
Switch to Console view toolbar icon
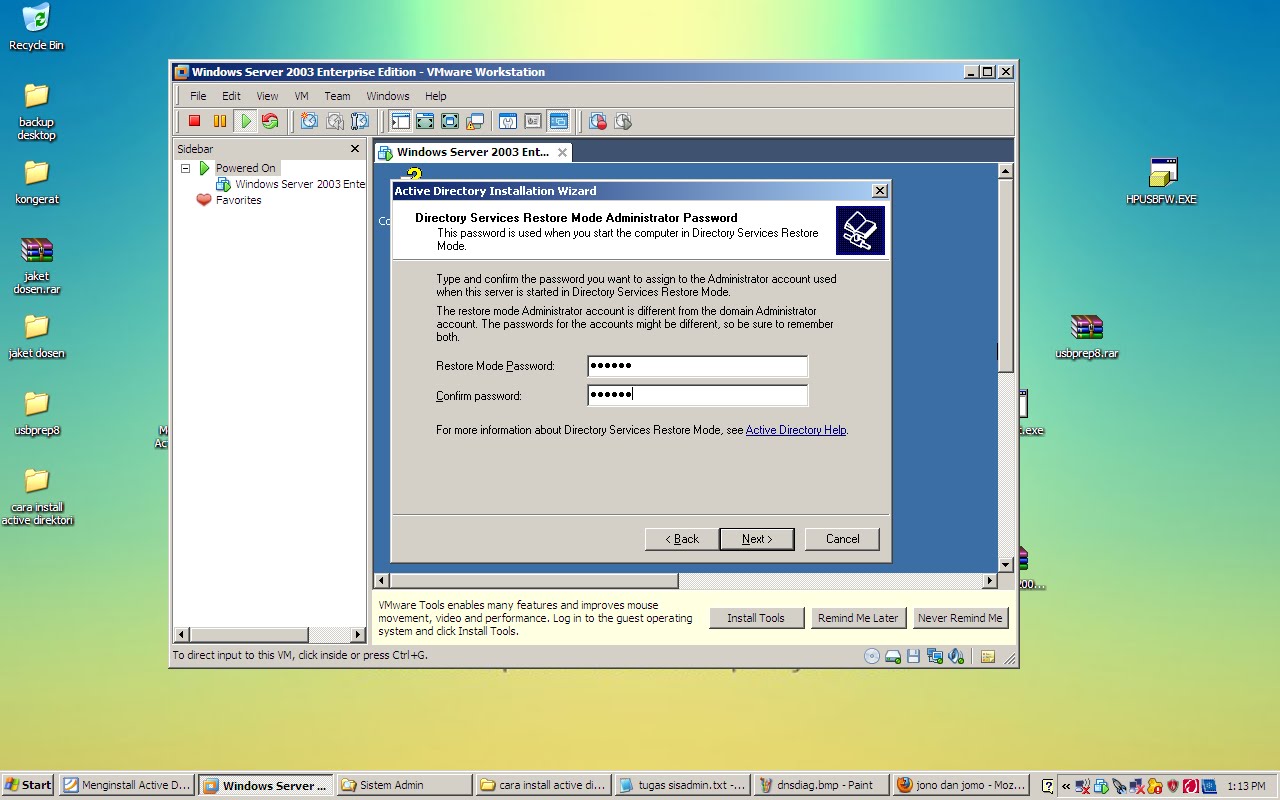click(558, 121)
